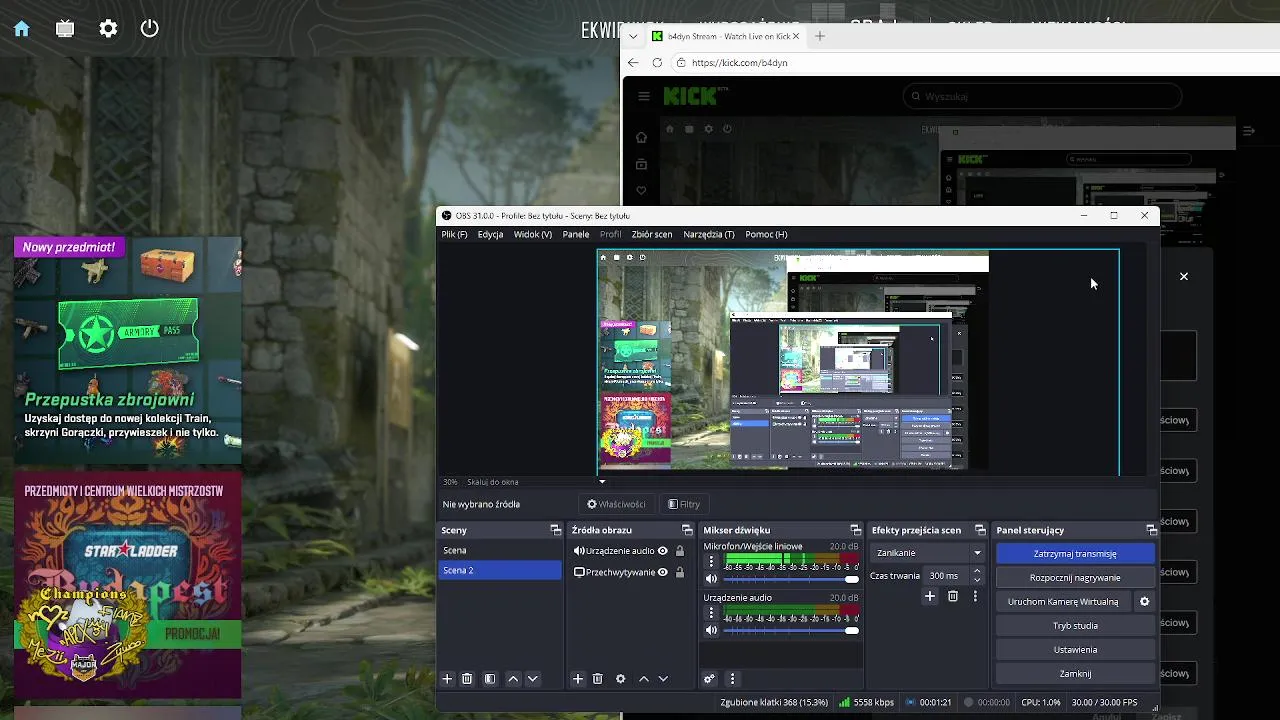Adjust the Urządzenie audio volume slider

(790, 630)
